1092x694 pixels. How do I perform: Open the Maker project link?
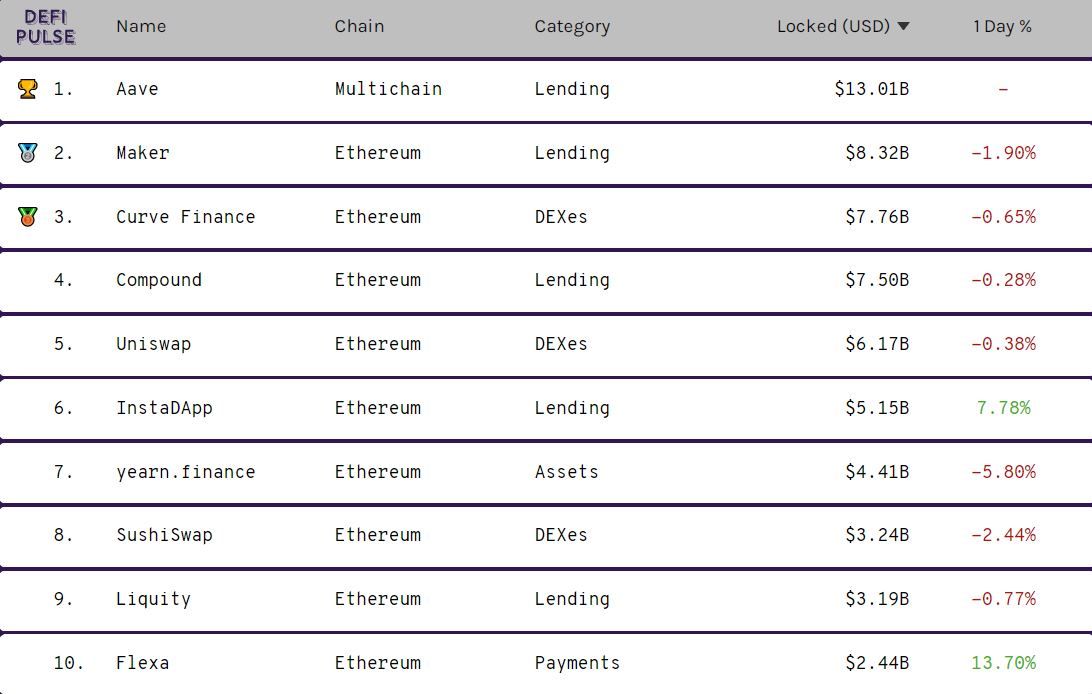tap(143, 153)
